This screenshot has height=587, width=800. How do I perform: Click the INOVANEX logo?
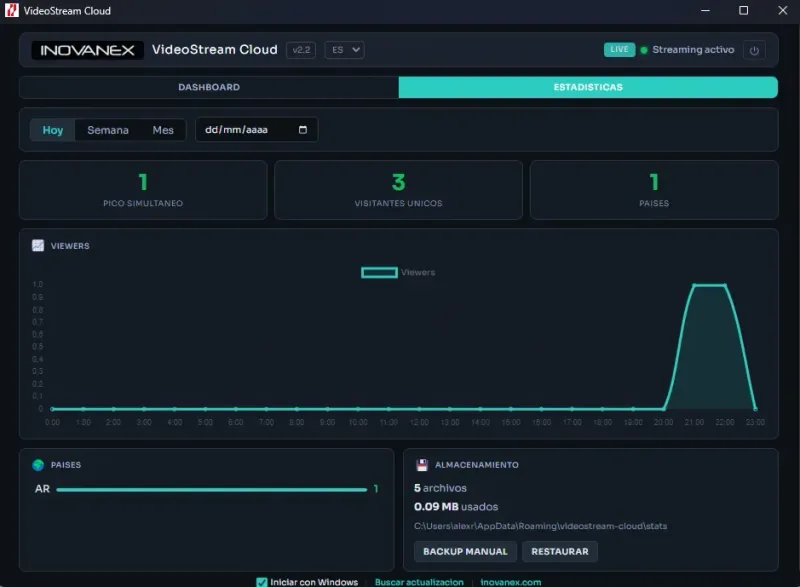(x=87, y=50)
